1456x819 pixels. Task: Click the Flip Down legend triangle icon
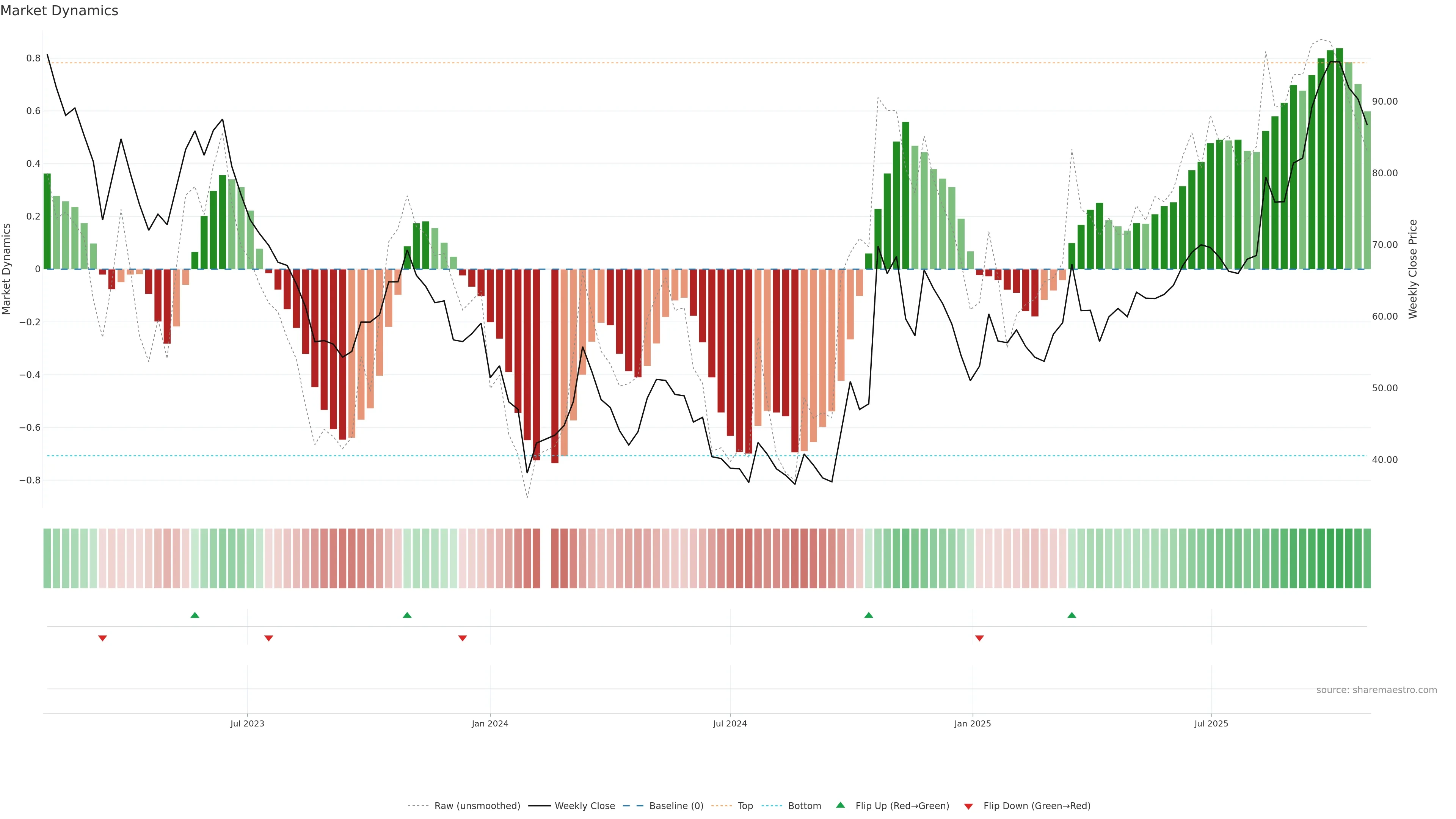point(968,806)
